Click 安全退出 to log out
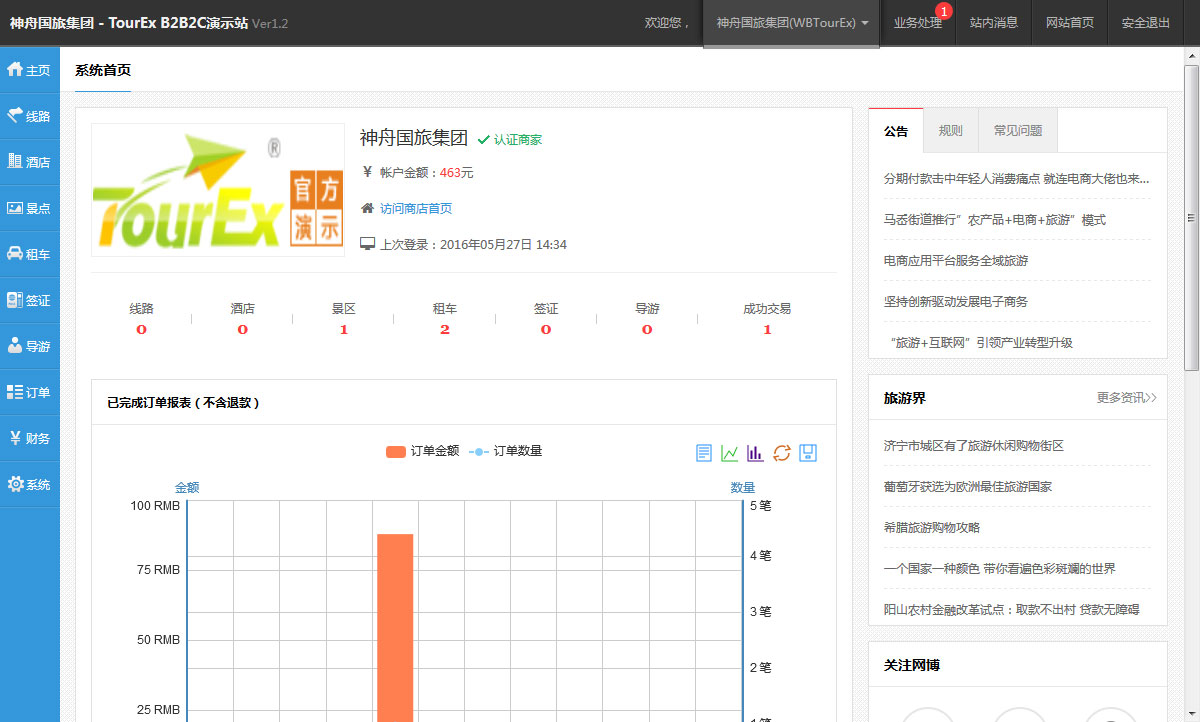 click(1145, 23)
